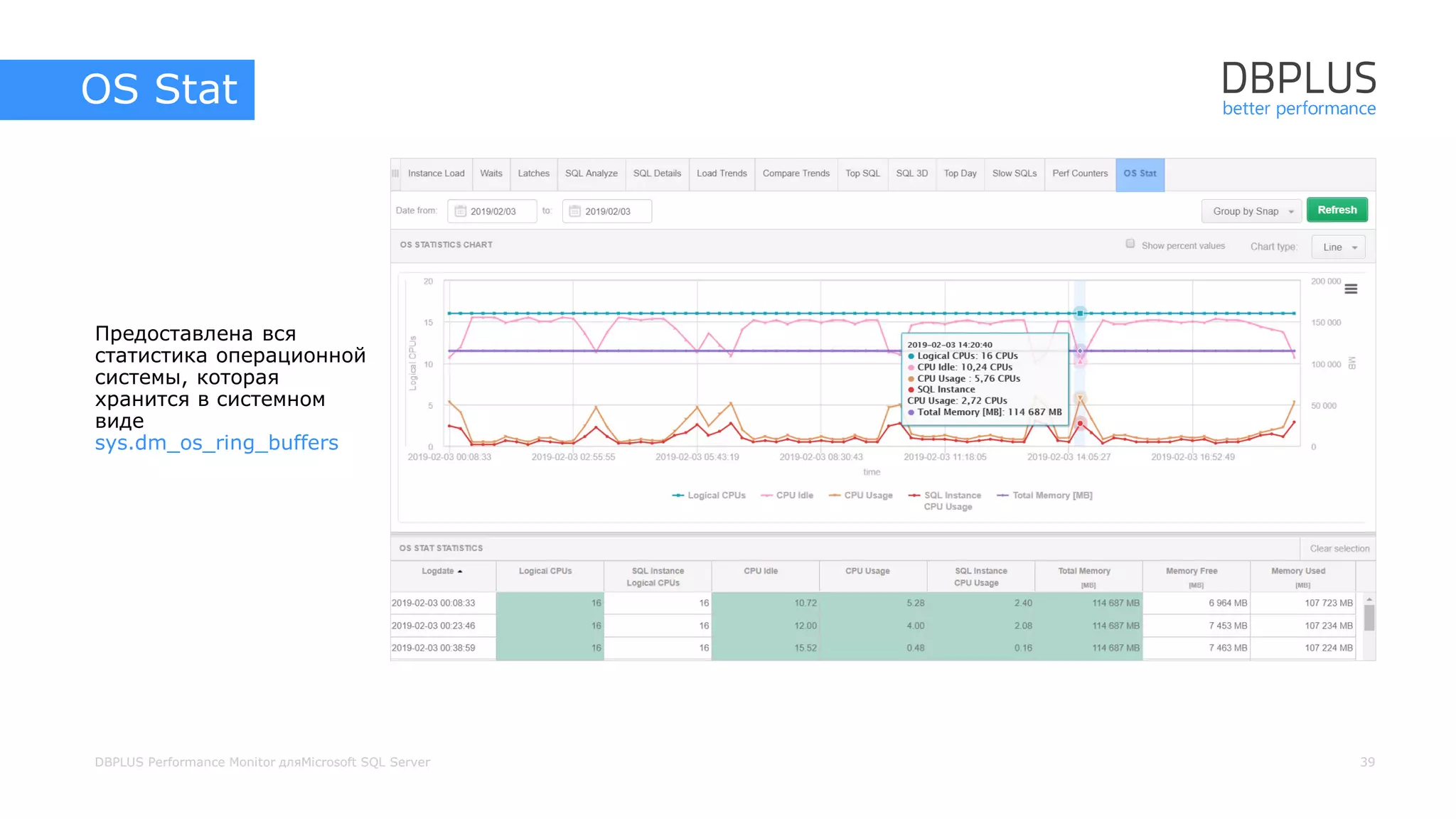
Task: Switch to the SQL Analyze tab
Action: tap(591, 174)
